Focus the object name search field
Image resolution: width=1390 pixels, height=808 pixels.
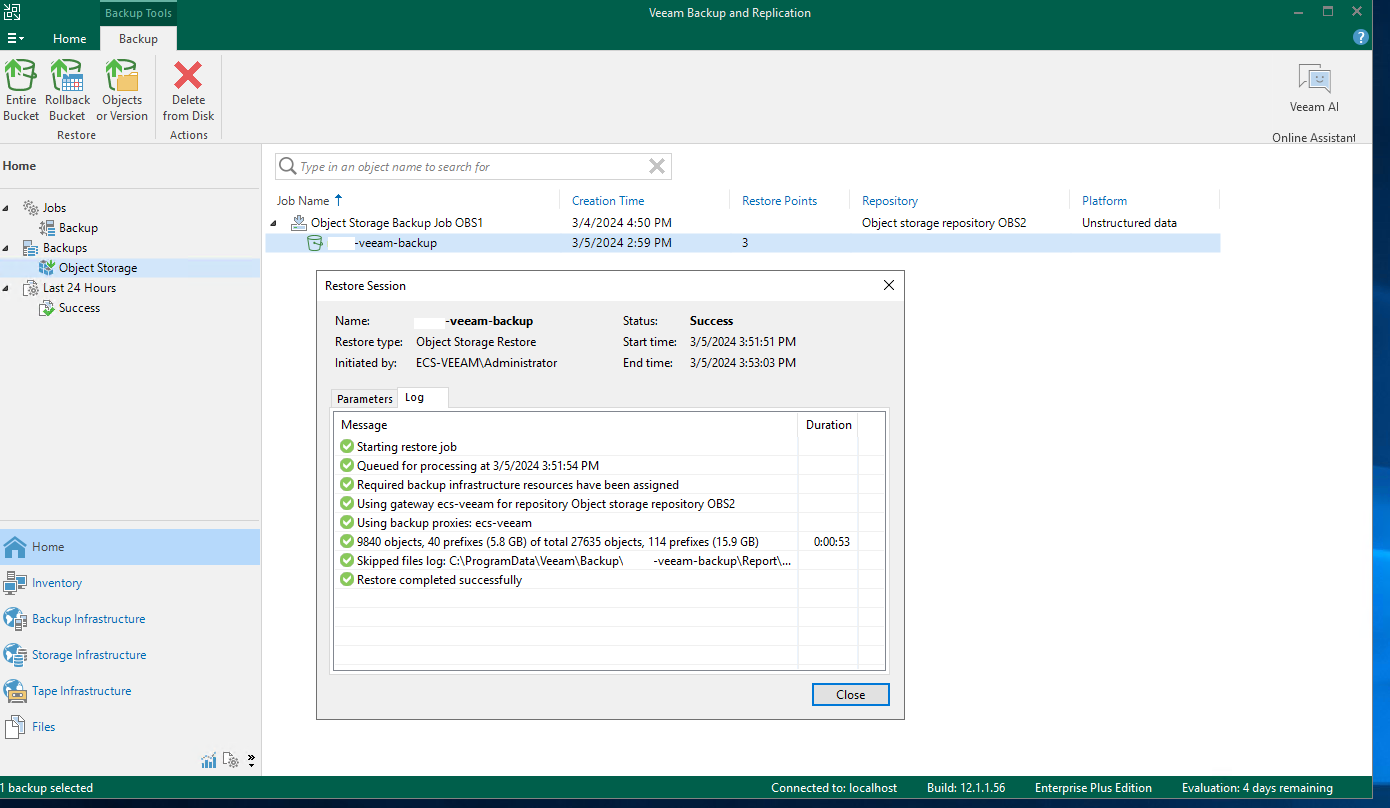tap(472, 166)
